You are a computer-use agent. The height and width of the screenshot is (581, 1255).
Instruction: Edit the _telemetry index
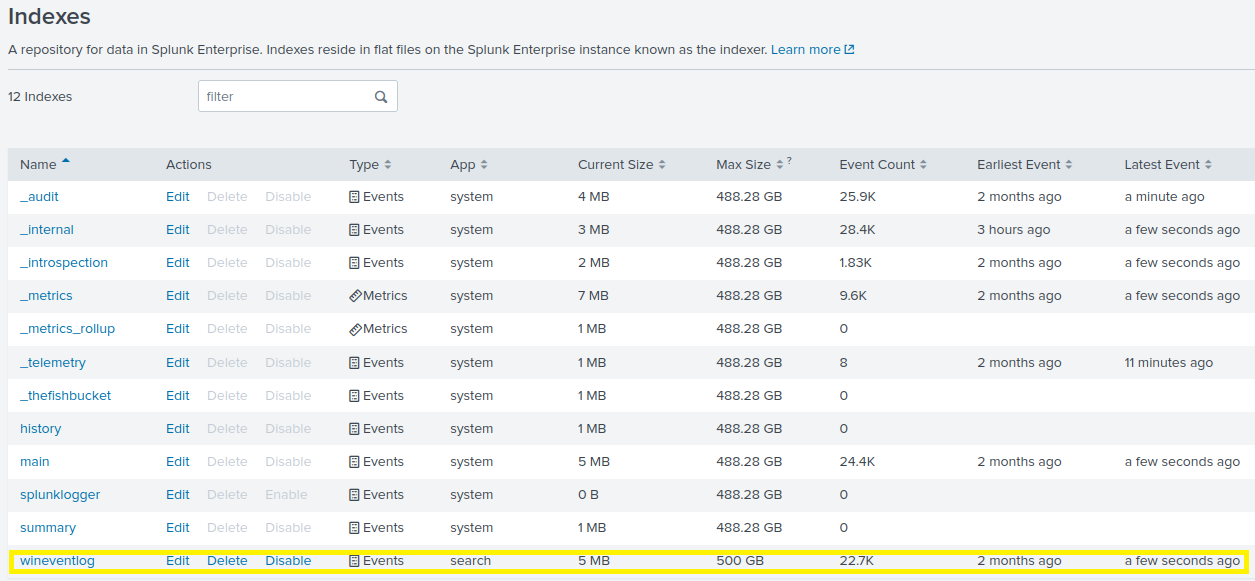tap(178, 363)
